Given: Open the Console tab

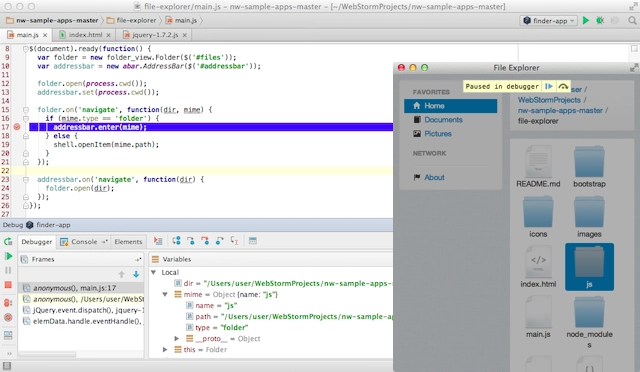Looking at the screenshot, I should click(83, 242).
